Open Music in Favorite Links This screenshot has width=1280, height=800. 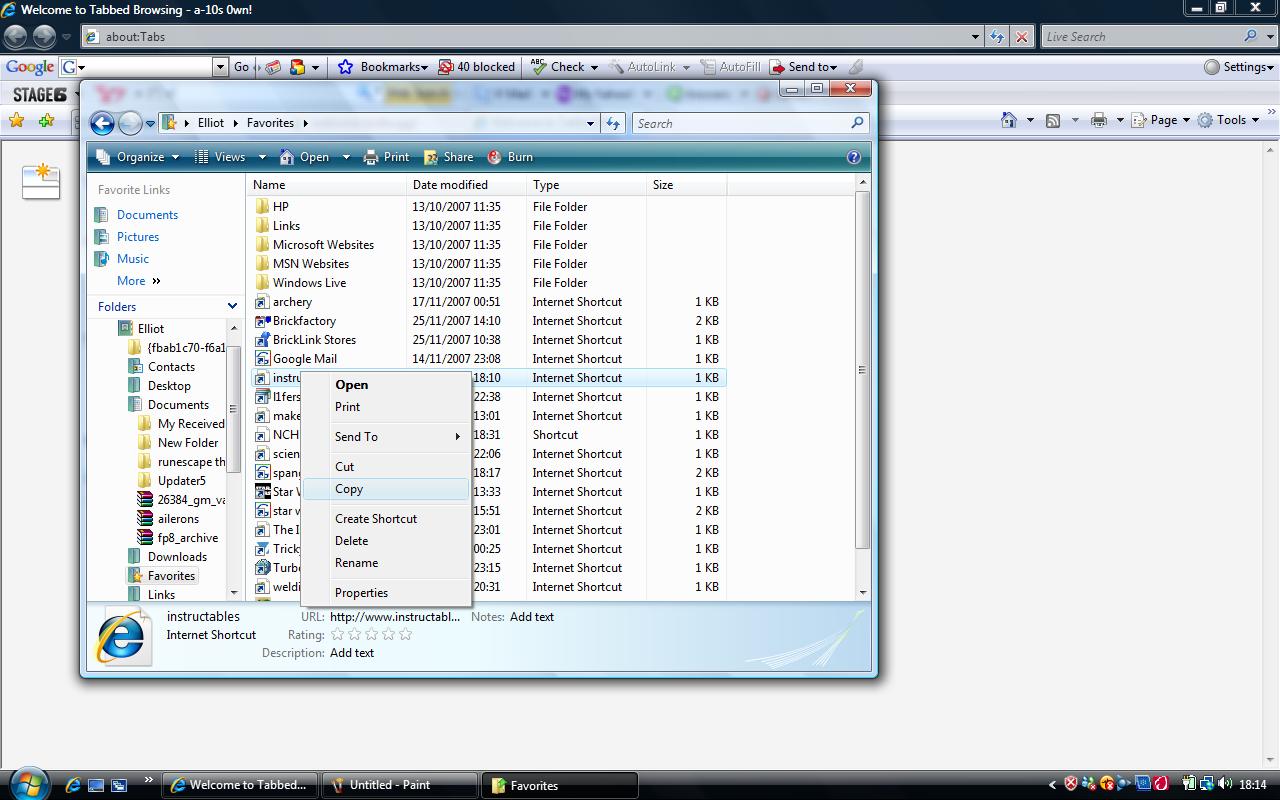point(133,259)
